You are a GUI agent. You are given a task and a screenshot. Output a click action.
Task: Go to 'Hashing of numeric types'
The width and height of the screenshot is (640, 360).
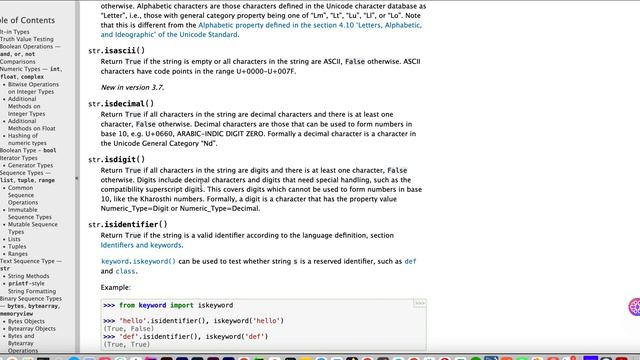(27, 139)
